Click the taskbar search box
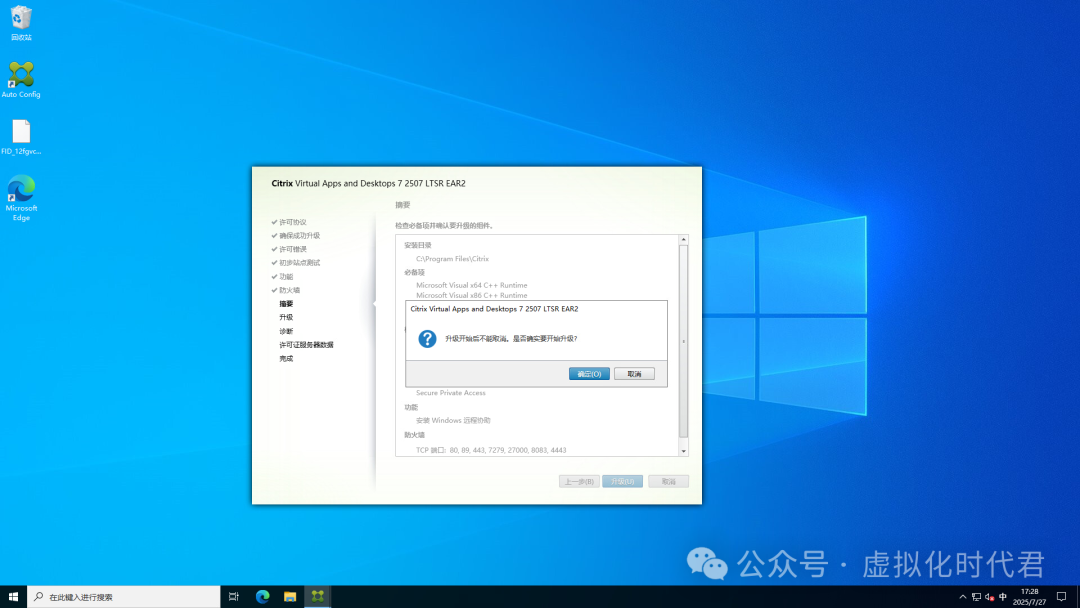1080x608 pixels. coord(124,596)
